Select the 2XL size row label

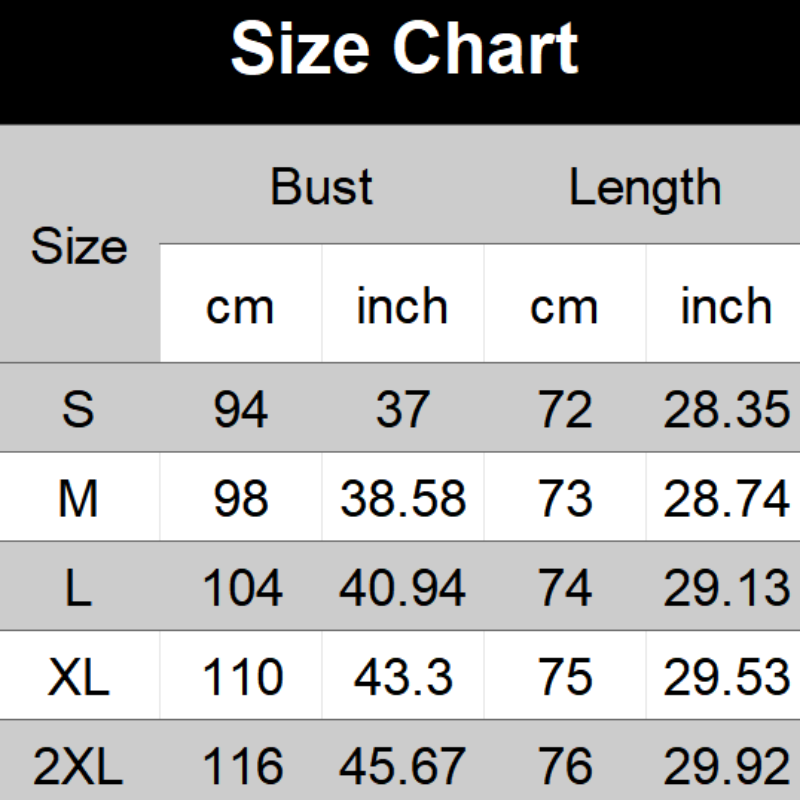click(x=78, y=767)
